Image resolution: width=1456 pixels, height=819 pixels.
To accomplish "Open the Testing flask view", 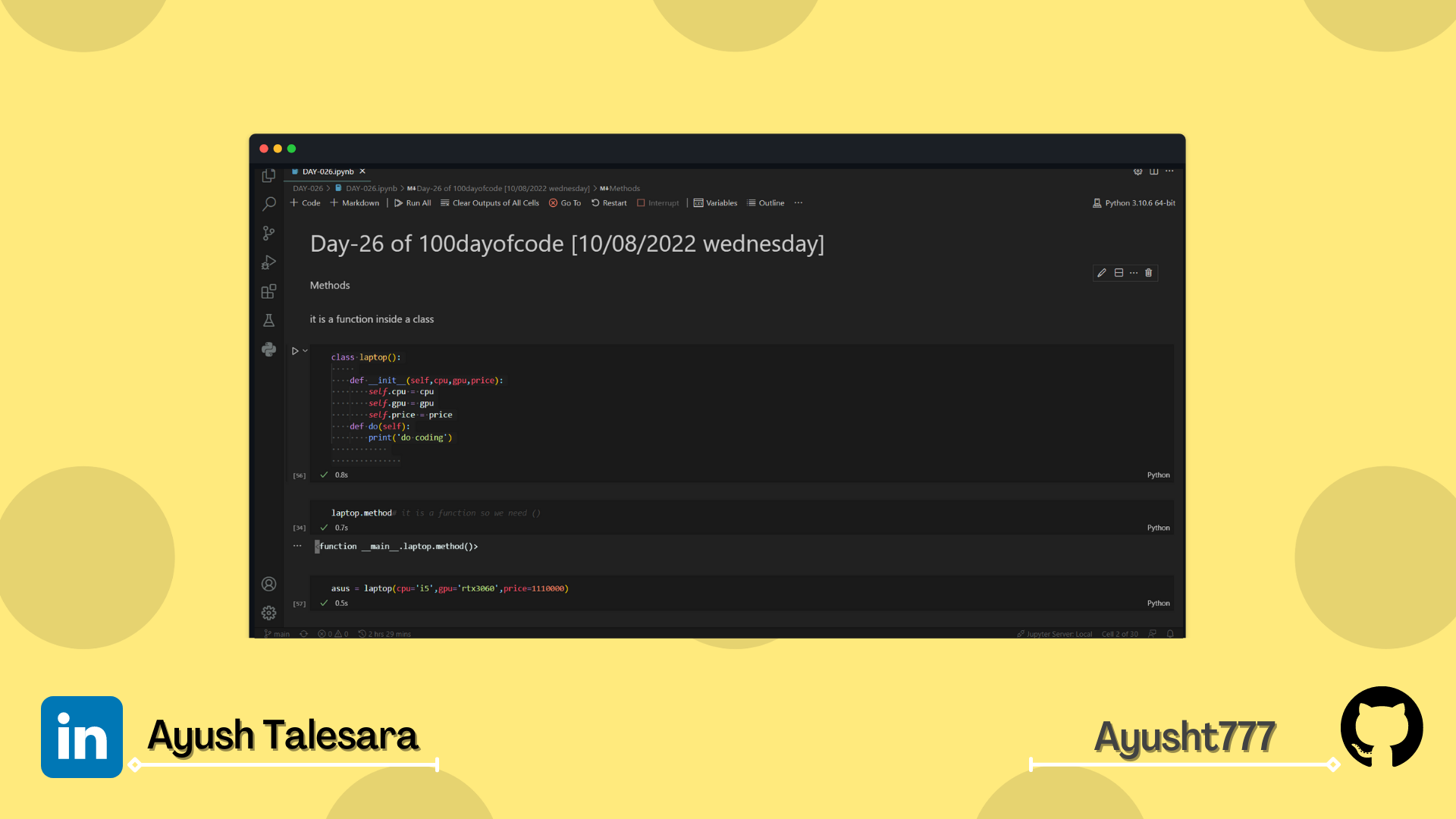I will 268,321.
